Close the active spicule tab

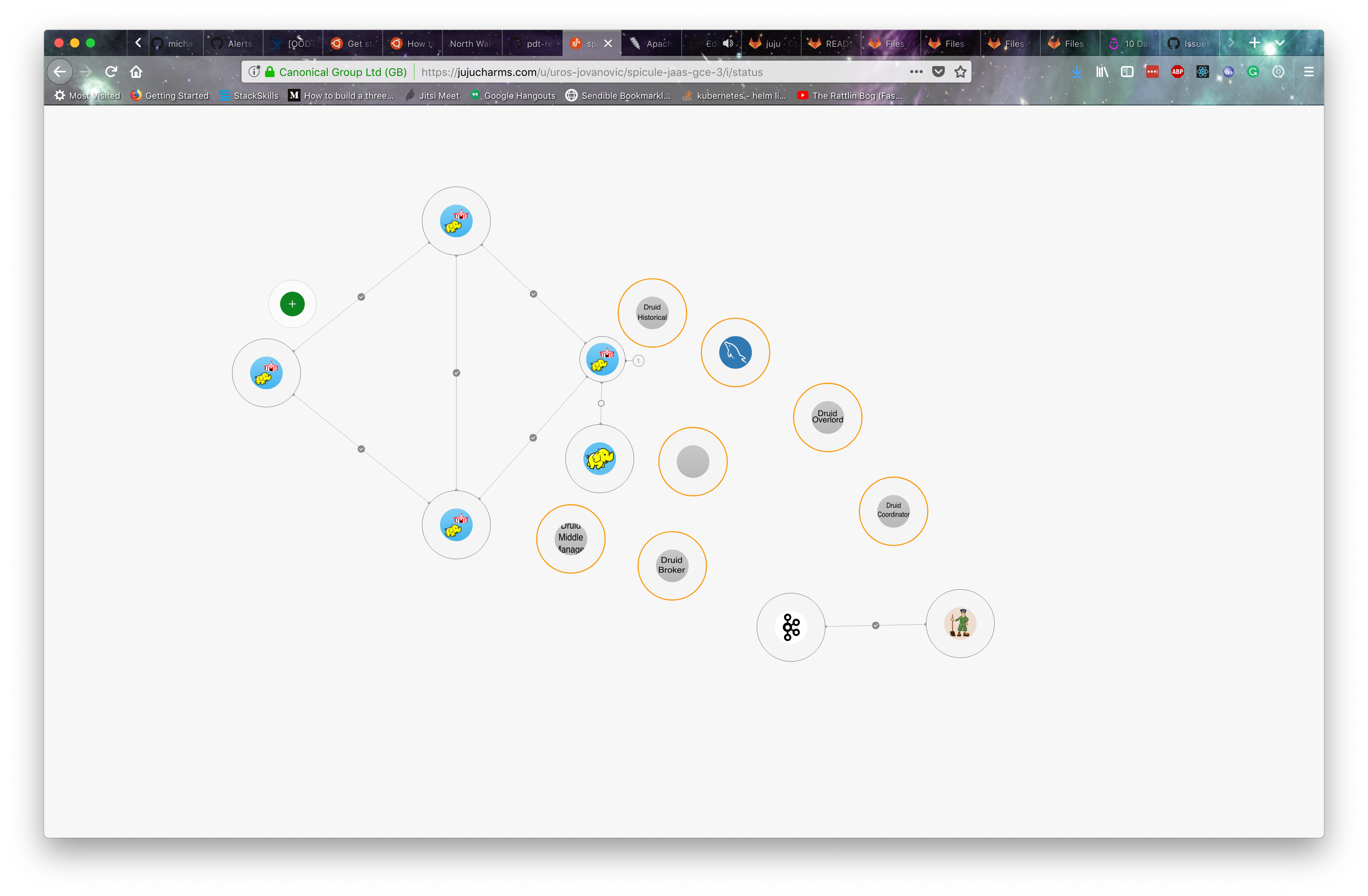(x=608, y=43)
